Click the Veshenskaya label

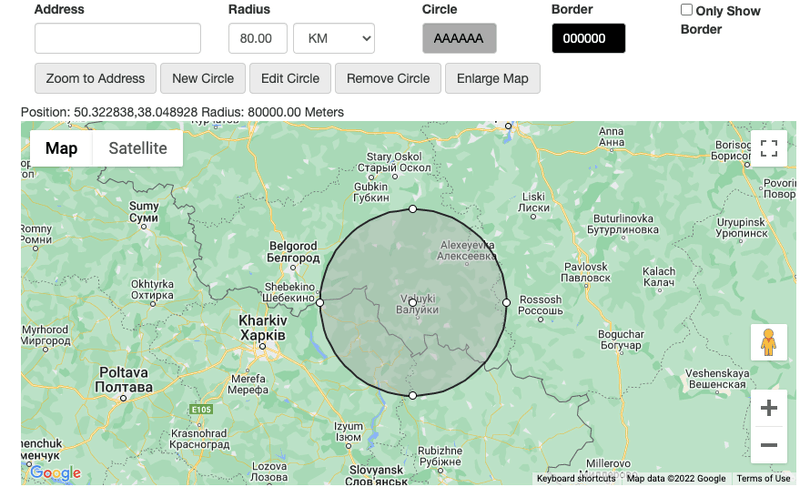717,378
